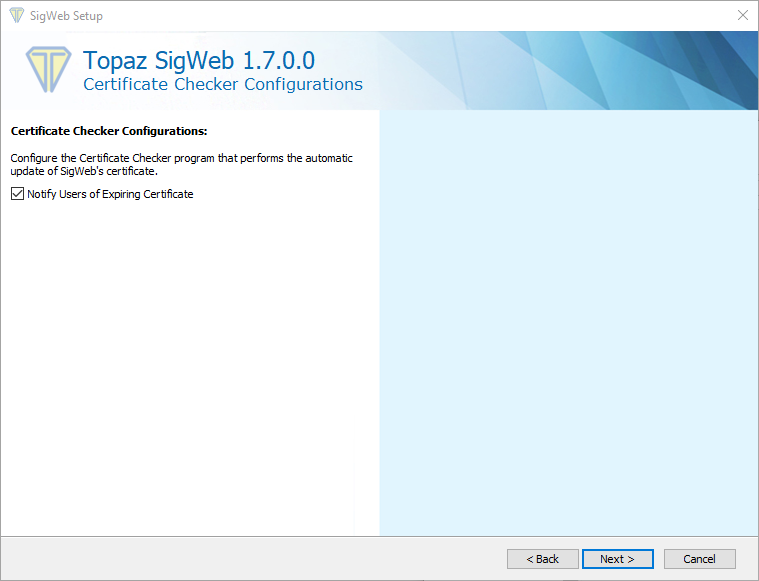
Task: Click the gray footer area left of Back
Action: [x=250, y=559]
